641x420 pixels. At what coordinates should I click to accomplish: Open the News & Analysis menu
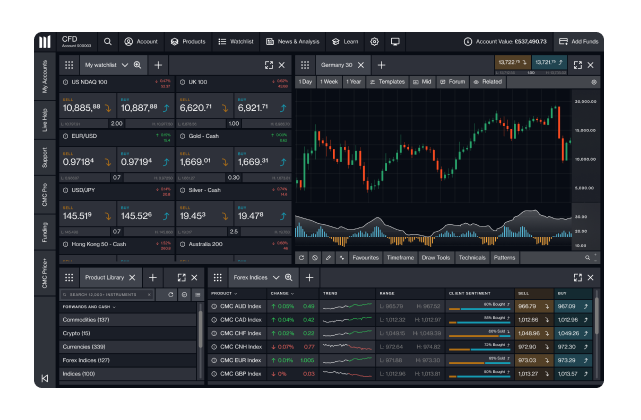click(x=293, y=42)
